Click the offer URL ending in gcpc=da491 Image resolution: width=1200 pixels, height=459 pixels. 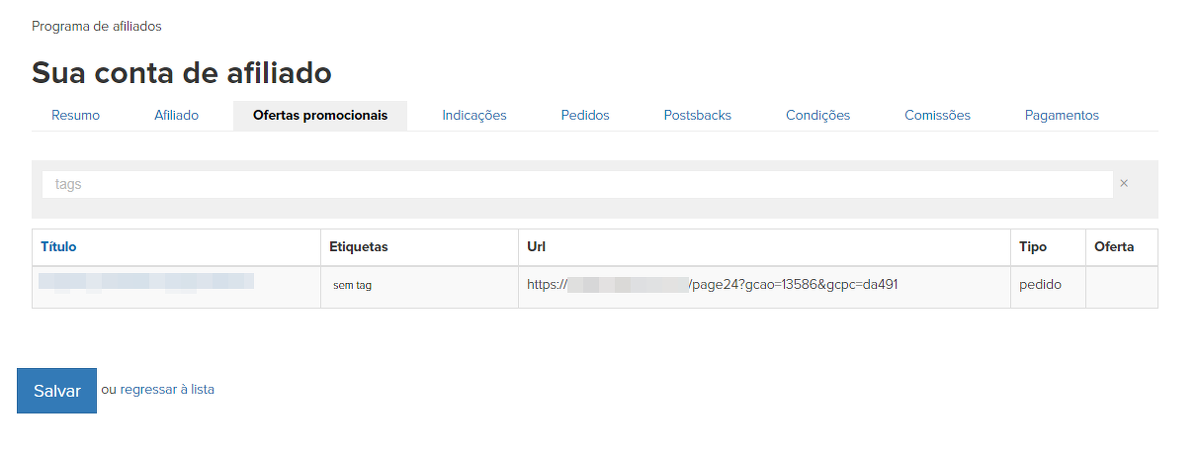(712, 285)
